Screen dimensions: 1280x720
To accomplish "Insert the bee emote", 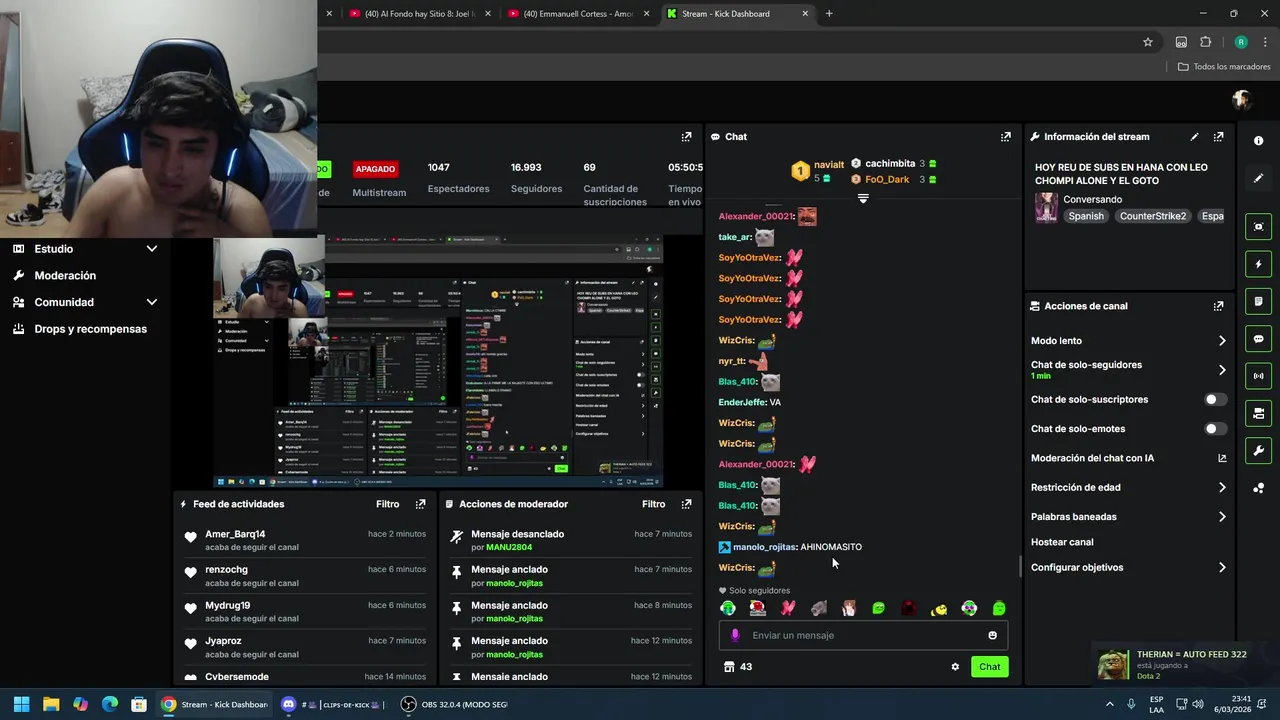I will [x=939, y=609].
